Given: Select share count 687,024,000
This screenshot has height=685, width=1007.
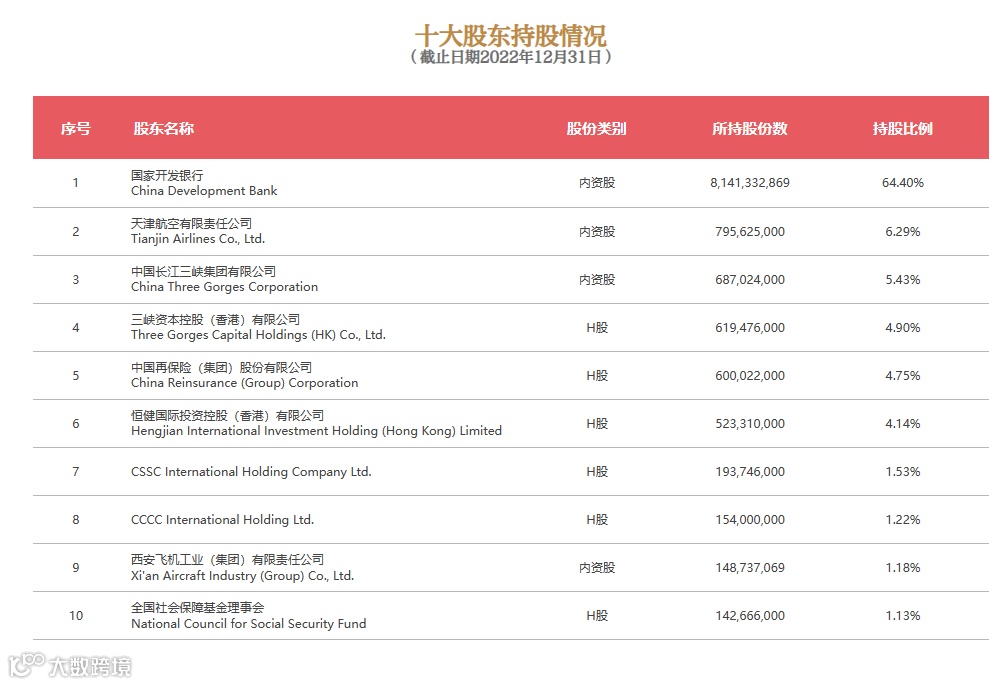Looking at the screenshot, I should tap(749, 280).
